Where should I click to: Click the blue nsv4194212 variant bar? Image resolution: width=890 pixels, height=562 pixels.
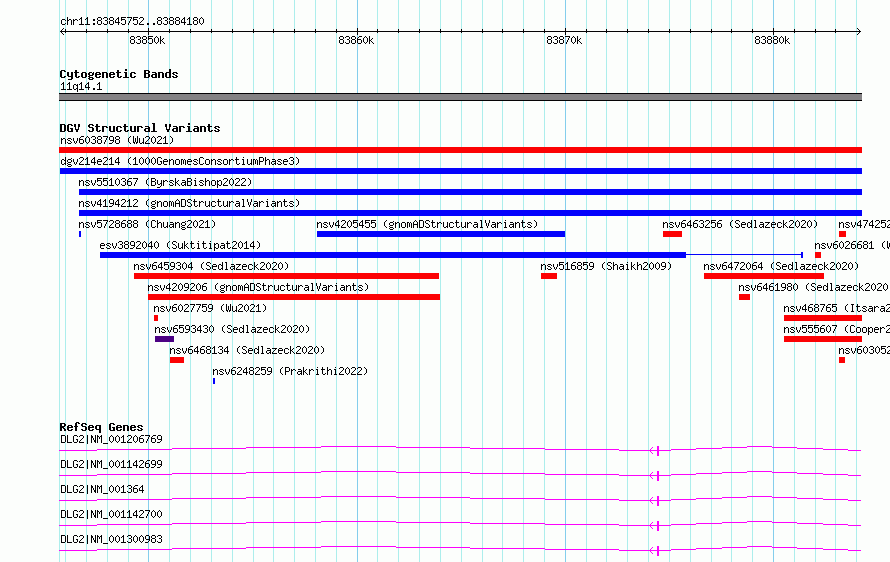[x=471, y=213]
